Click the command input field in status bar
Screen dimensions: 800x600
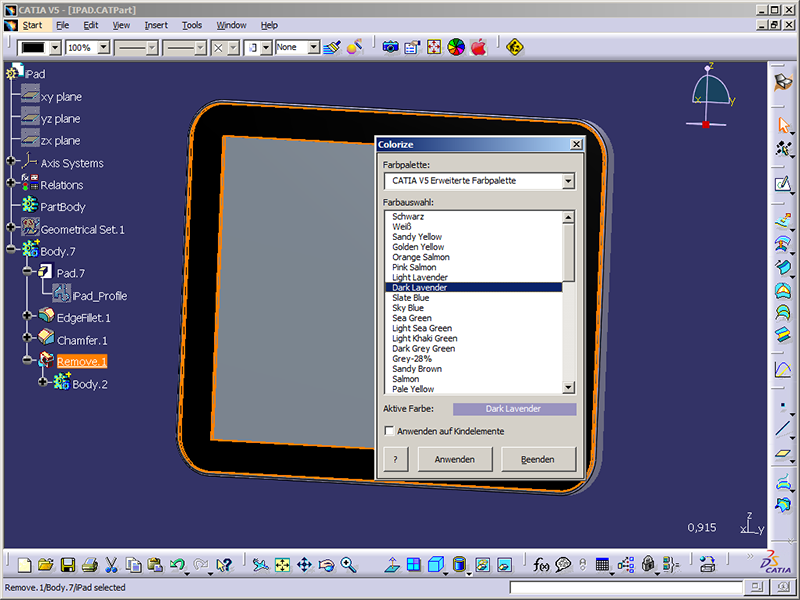[626, 588]
